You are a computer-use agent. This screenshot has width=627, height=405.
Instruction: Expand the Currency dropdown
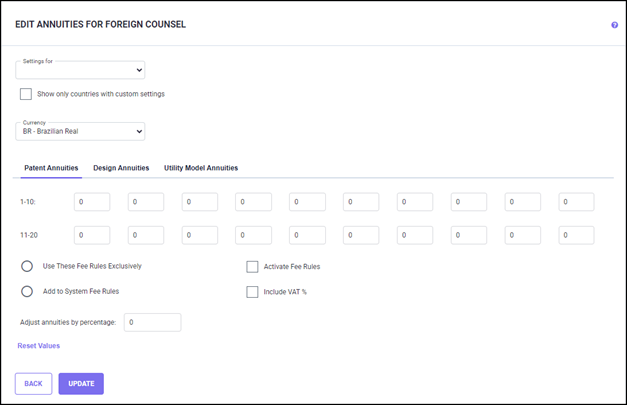coord(80,131)
